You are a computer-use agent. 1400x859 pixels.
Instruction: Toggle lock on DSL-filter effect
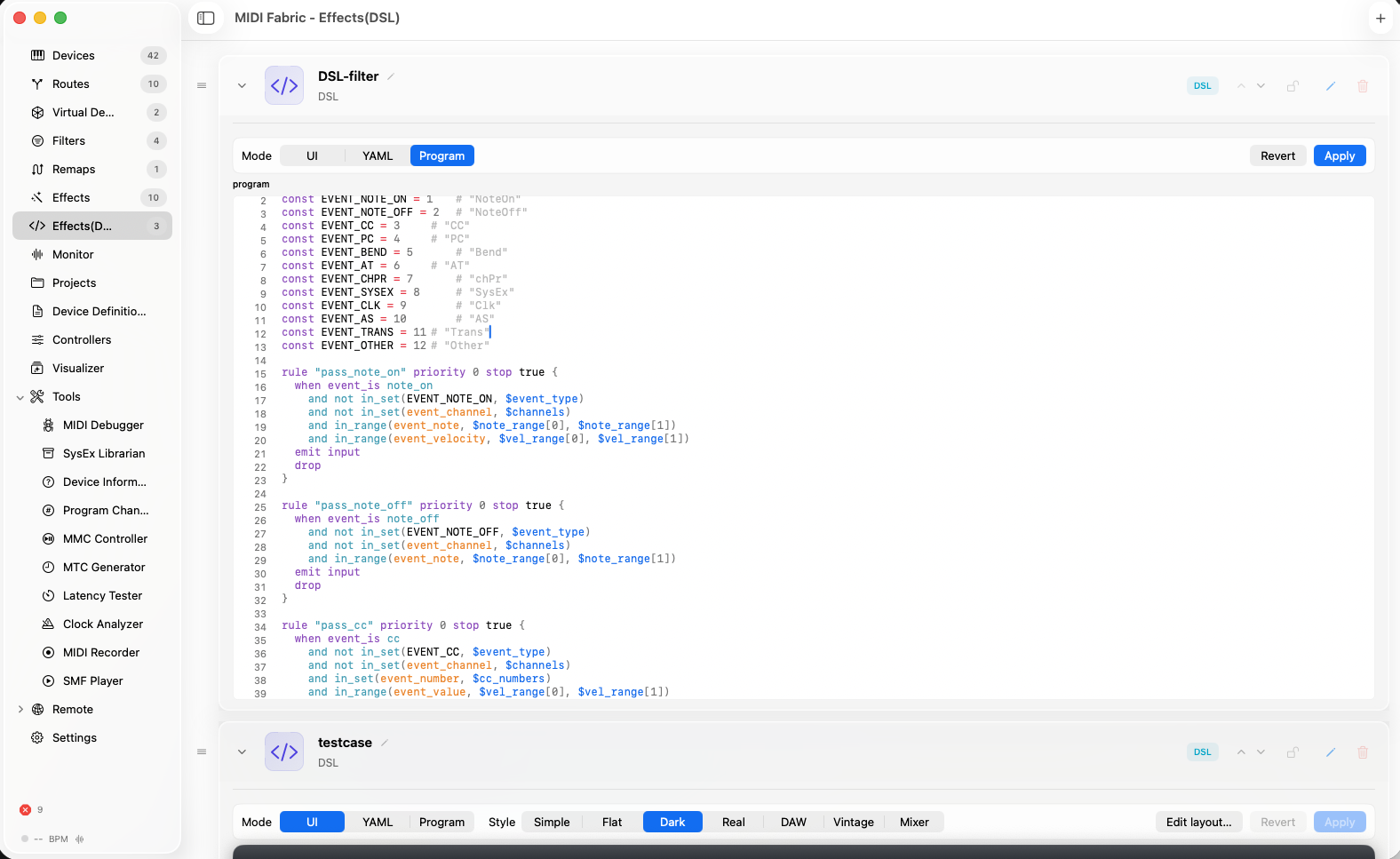pos(1293,86)
